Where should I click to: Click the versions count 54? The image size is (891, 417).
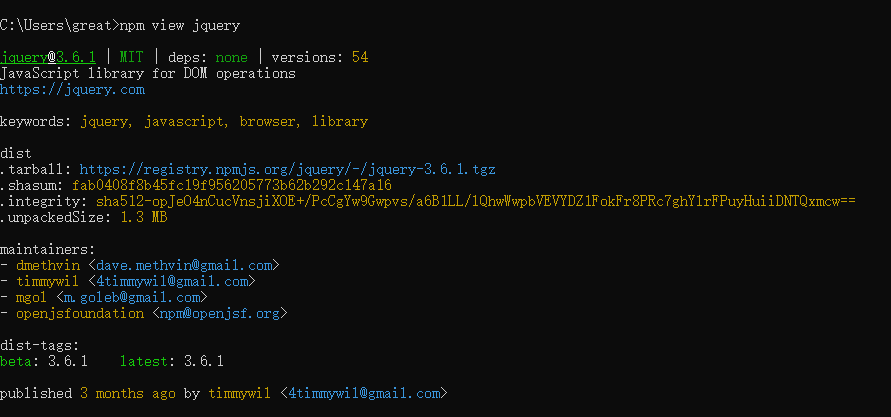point(360,57)
